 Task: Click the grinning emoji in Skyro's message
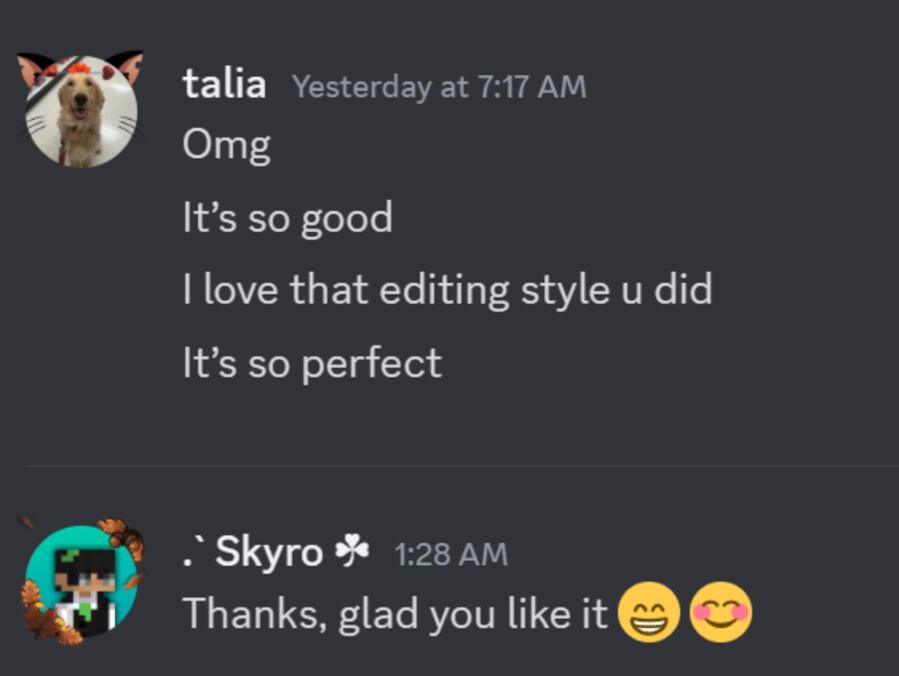648,613
